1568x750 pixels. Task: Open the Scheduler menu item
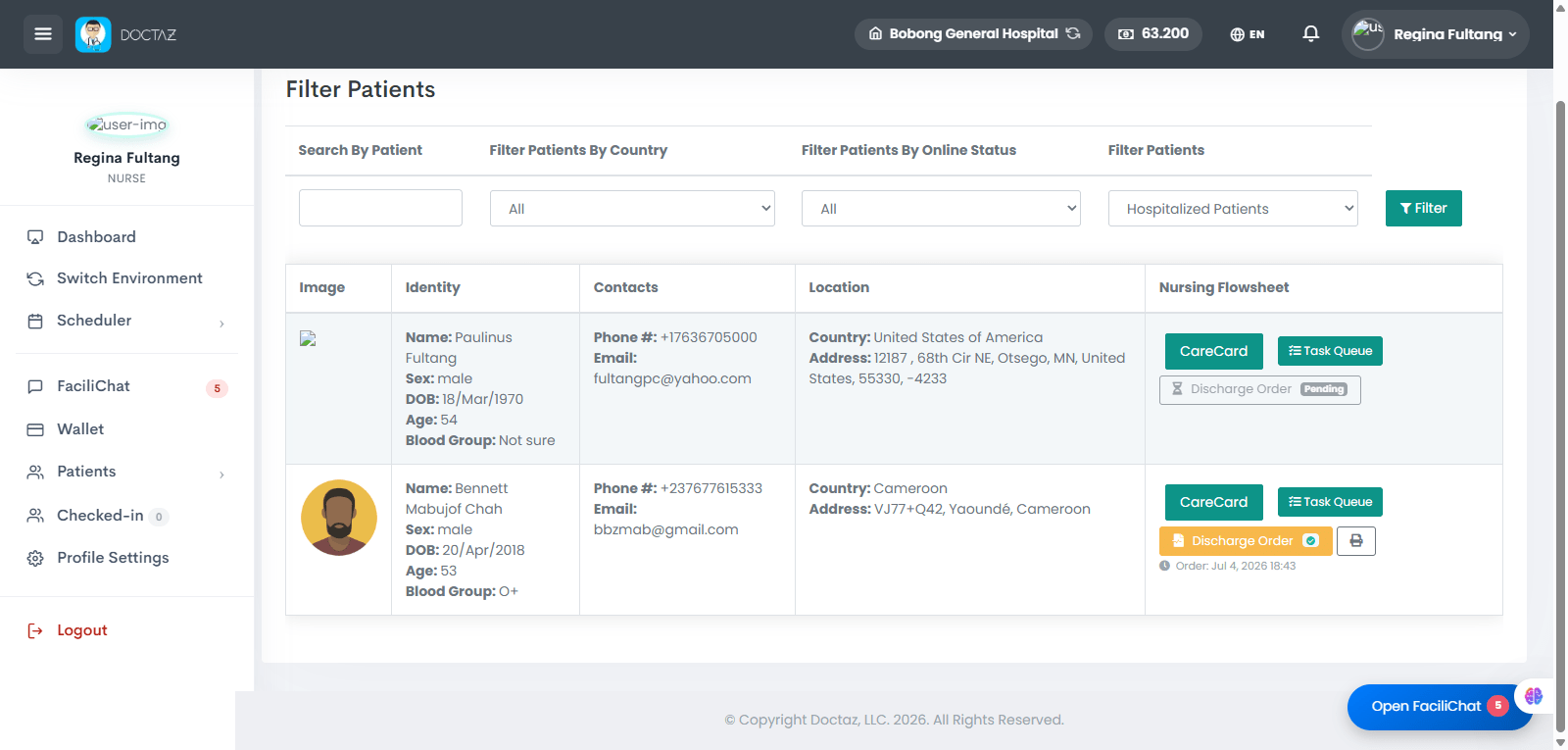(94, 321)
